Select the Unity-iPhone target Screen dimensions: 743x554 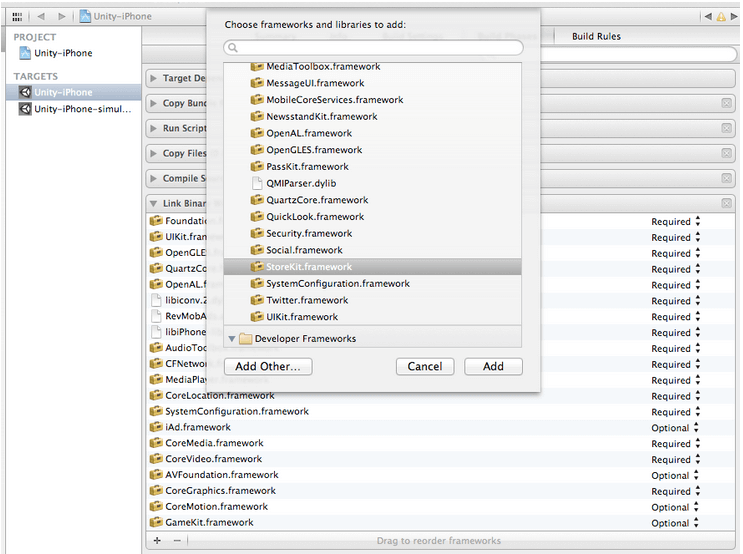[73, 92]
